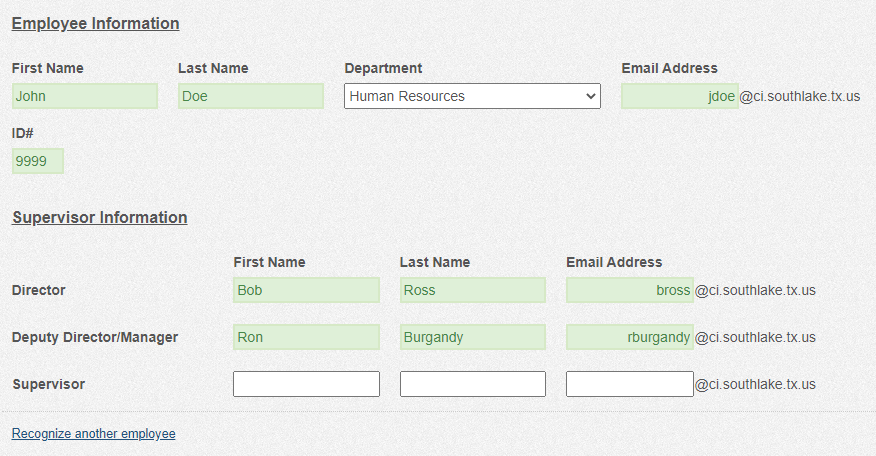Click the employee email field jdoe

click(680, 96)
